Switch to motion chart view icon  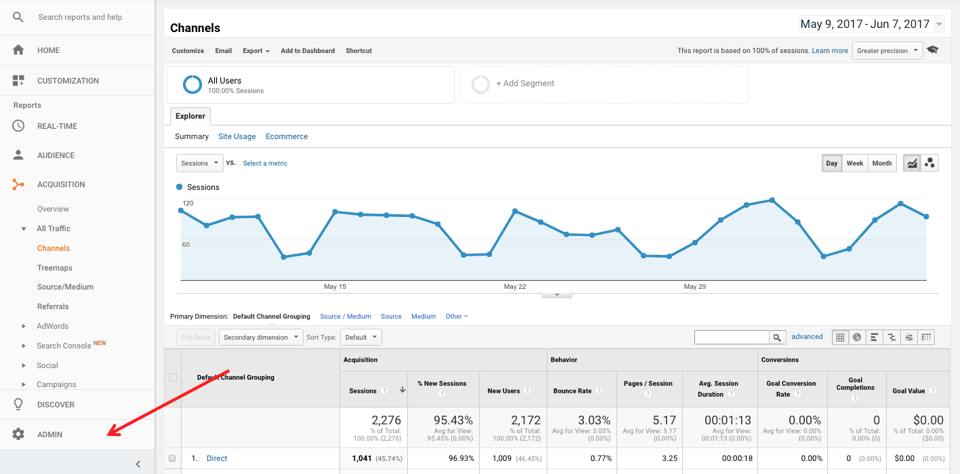(930, 163)
